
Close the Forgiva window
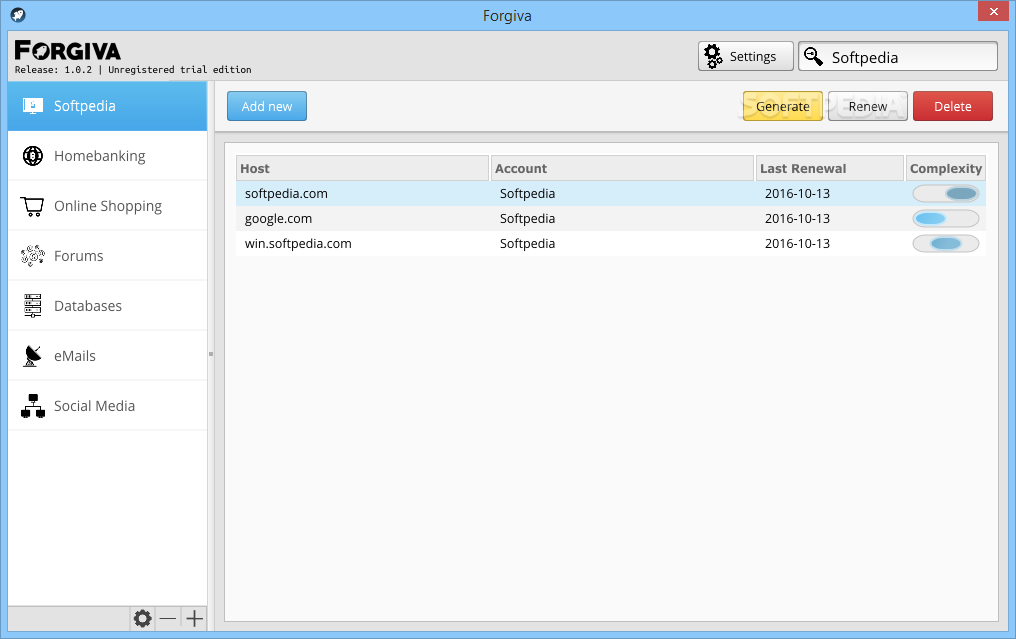993,11
